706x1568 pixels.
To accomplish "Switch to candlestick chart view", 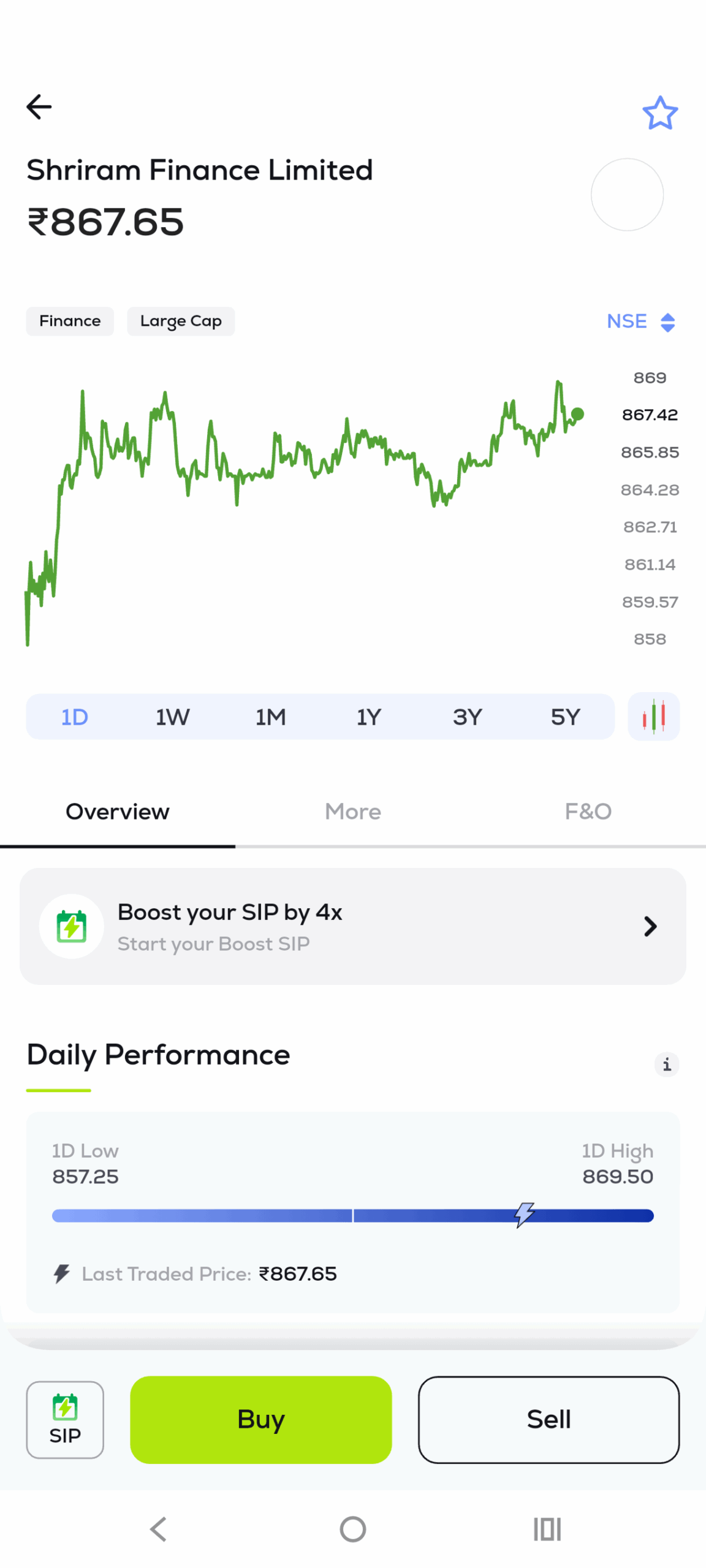I will 653,716.
